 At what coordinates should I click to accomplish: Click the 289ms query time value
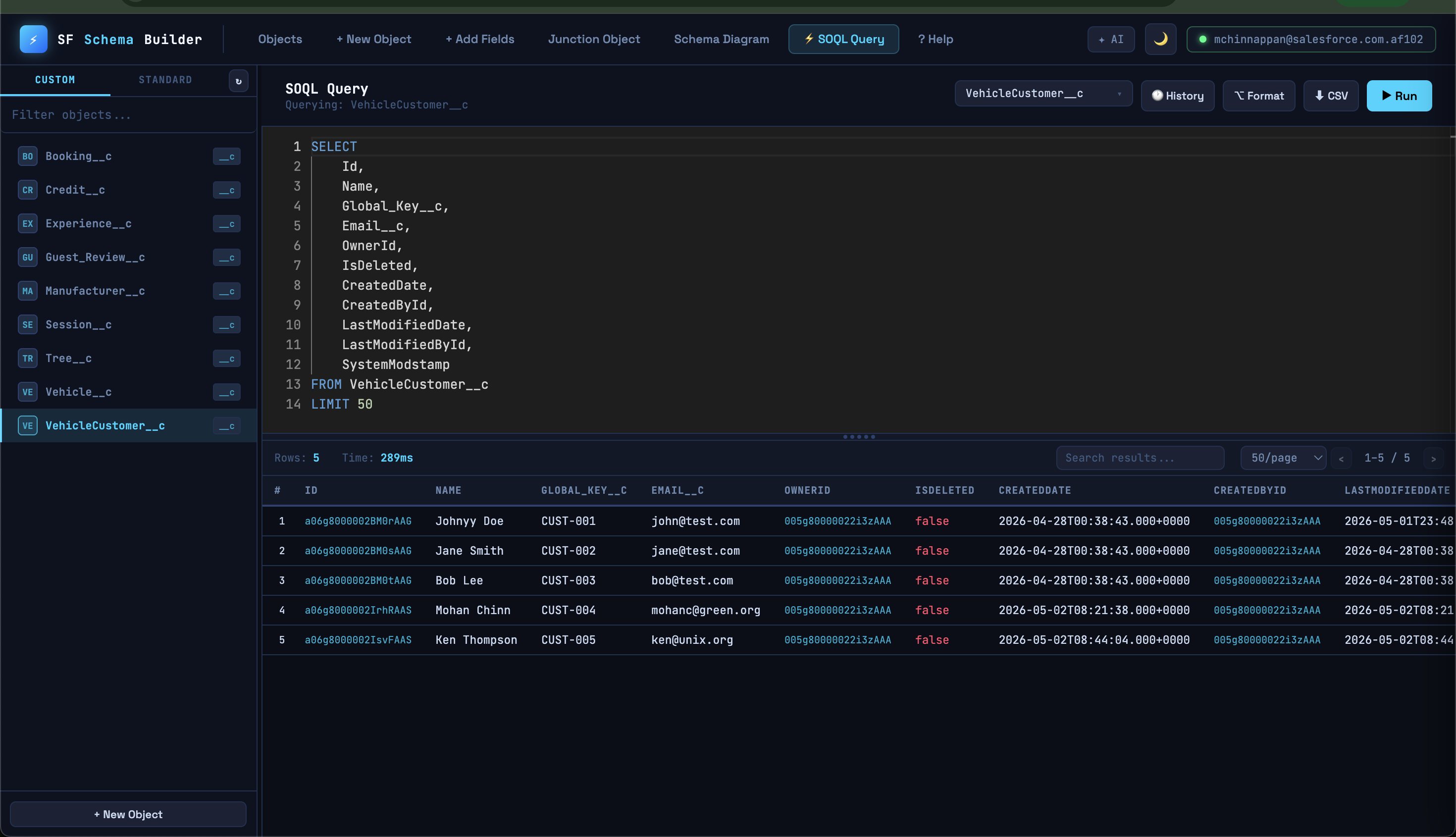pyautogui.click(x=397, y=458)
